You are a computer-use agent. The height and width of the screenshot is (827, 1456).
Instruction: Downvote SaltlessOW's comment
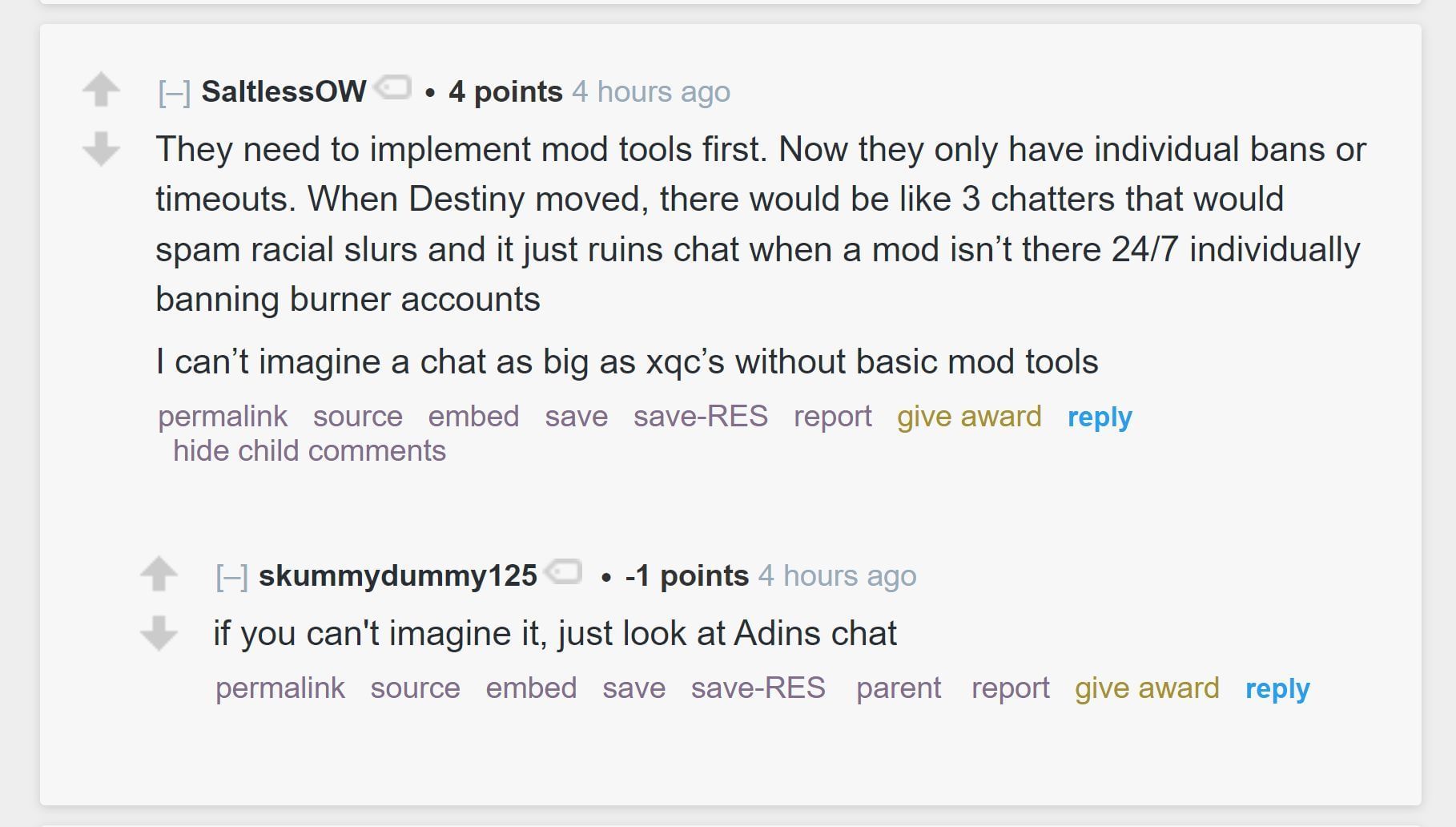(101, 149)
